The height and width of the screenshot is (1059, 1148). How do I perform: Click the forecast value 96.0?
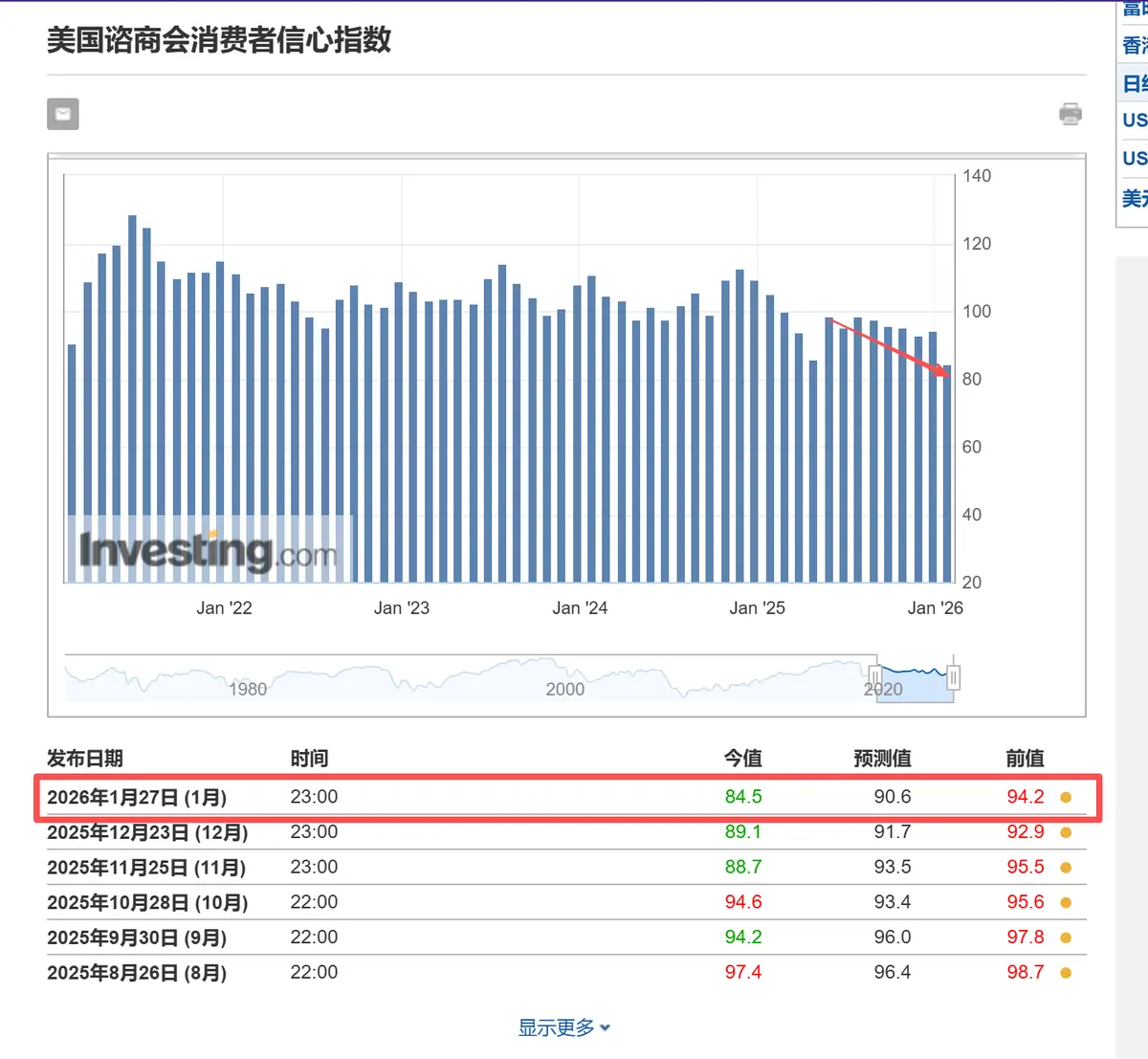coord(893,938)
